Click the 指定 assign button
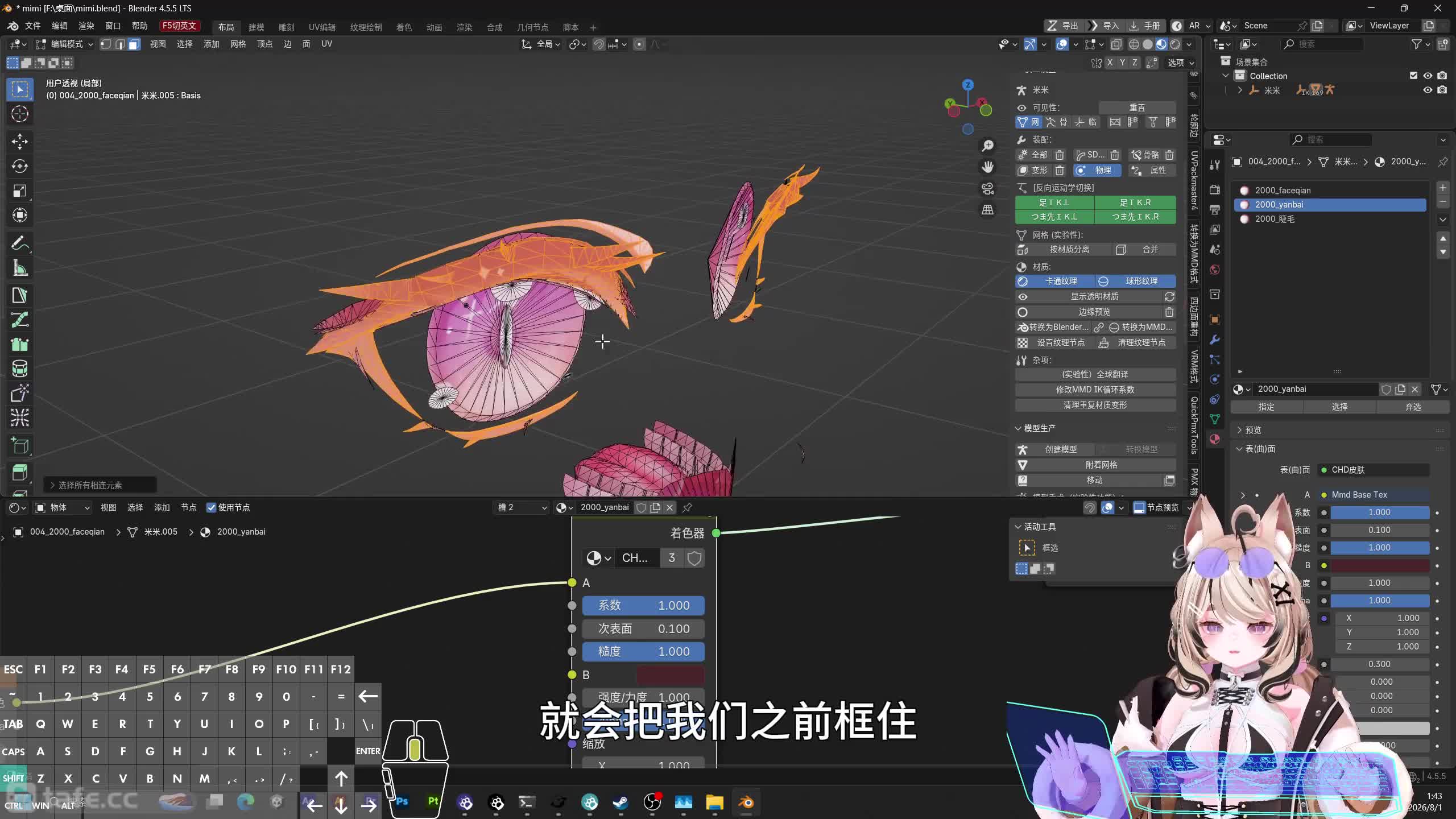 pyautogui.click(x=1267, y=407)
